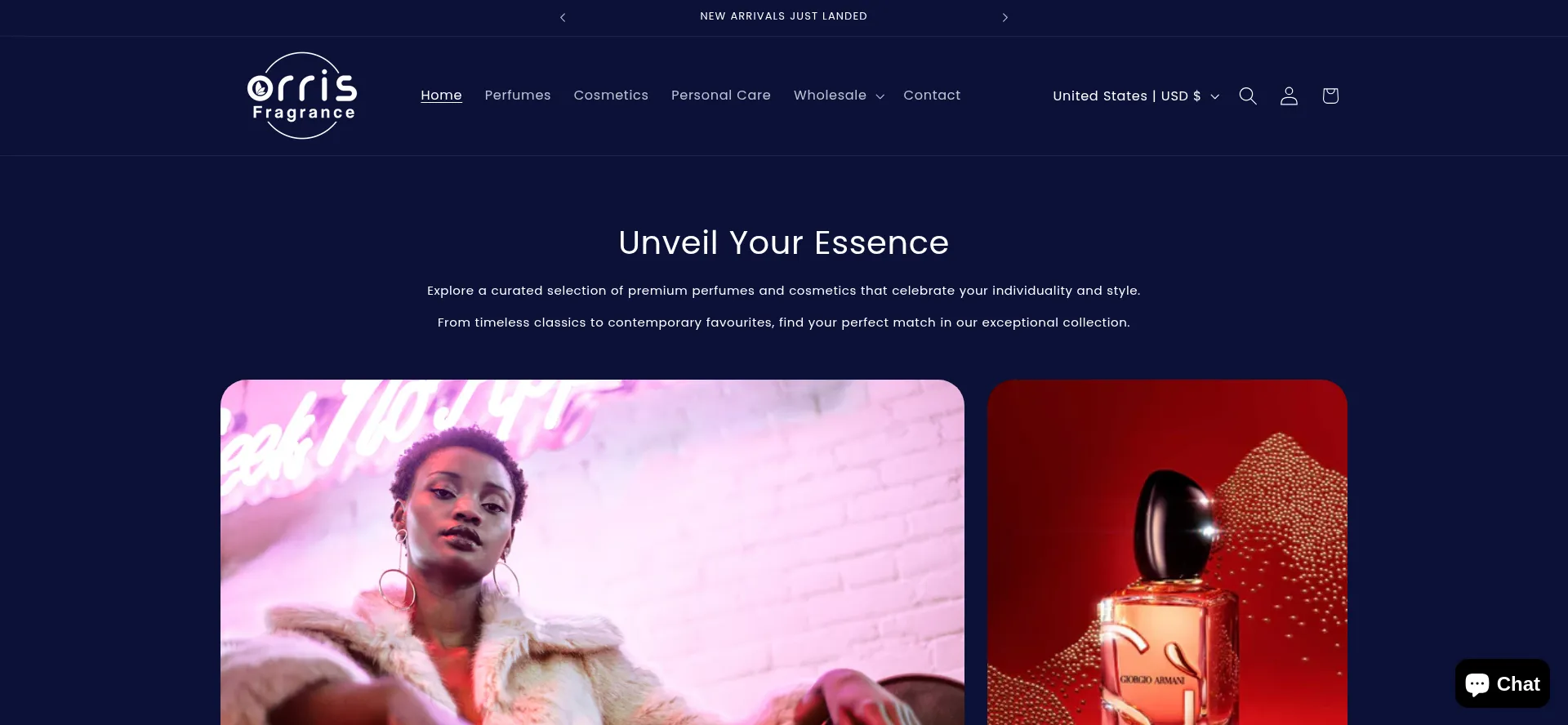Open the Cosmetics page
The image size is (1568, 725).
(x=611, y=96)
